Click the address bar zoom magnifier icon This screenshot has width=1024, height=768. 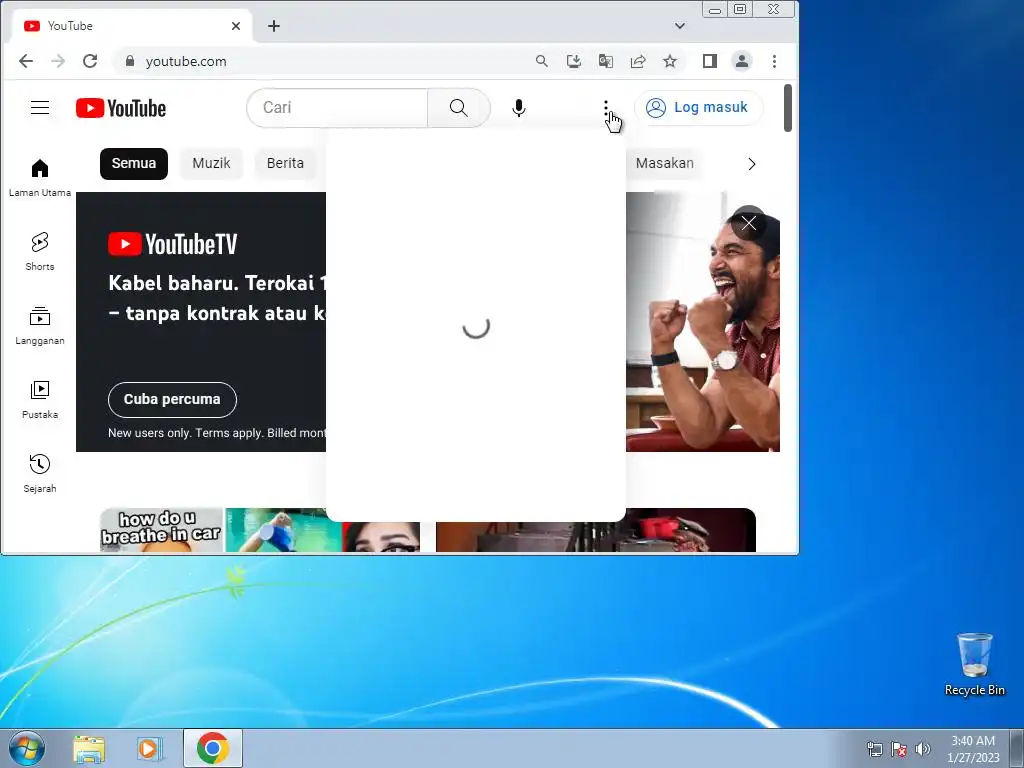pyautogui.click(x=541, y=61)
